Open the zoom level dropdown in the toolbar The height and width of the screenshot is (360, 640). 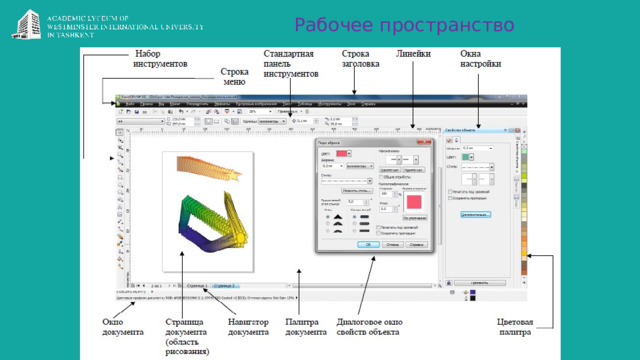point(270,111)
